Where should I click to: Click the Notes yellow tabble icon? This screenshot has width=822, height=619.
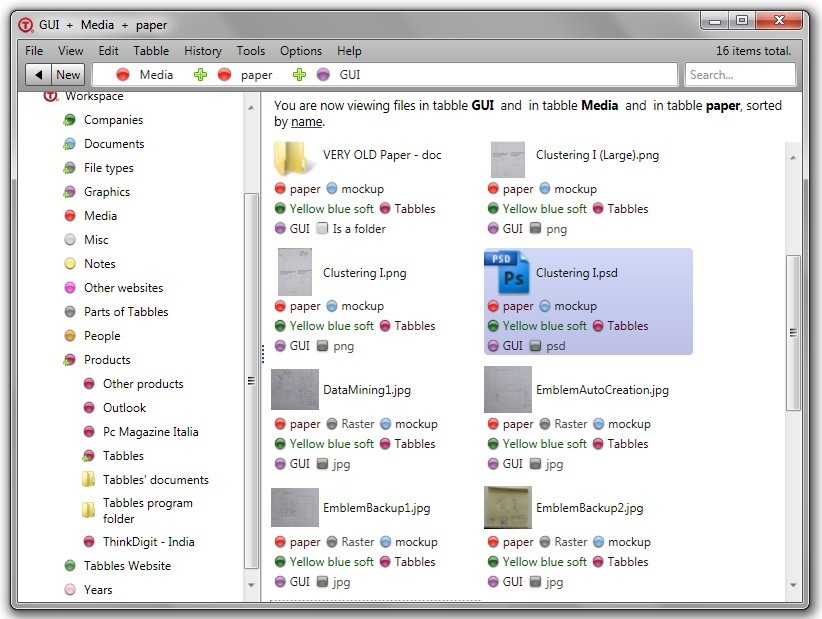(70, 264)
